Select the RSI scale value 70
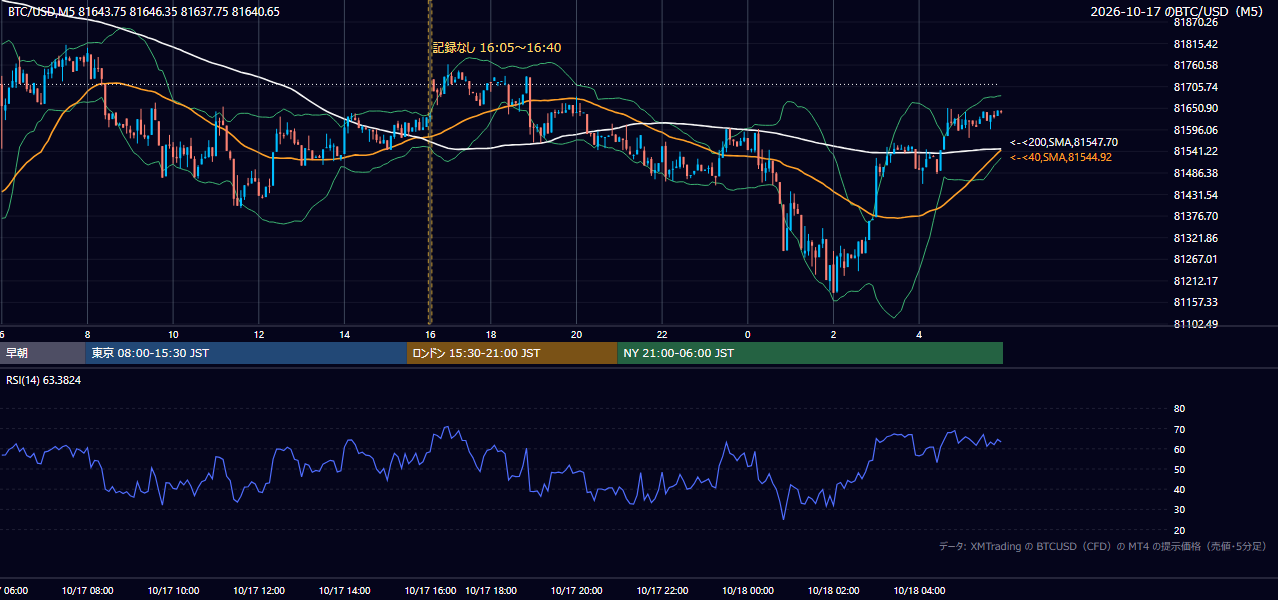Image resolution: width=1278 pixels, height=600 pixels. tap(1179, 429)
